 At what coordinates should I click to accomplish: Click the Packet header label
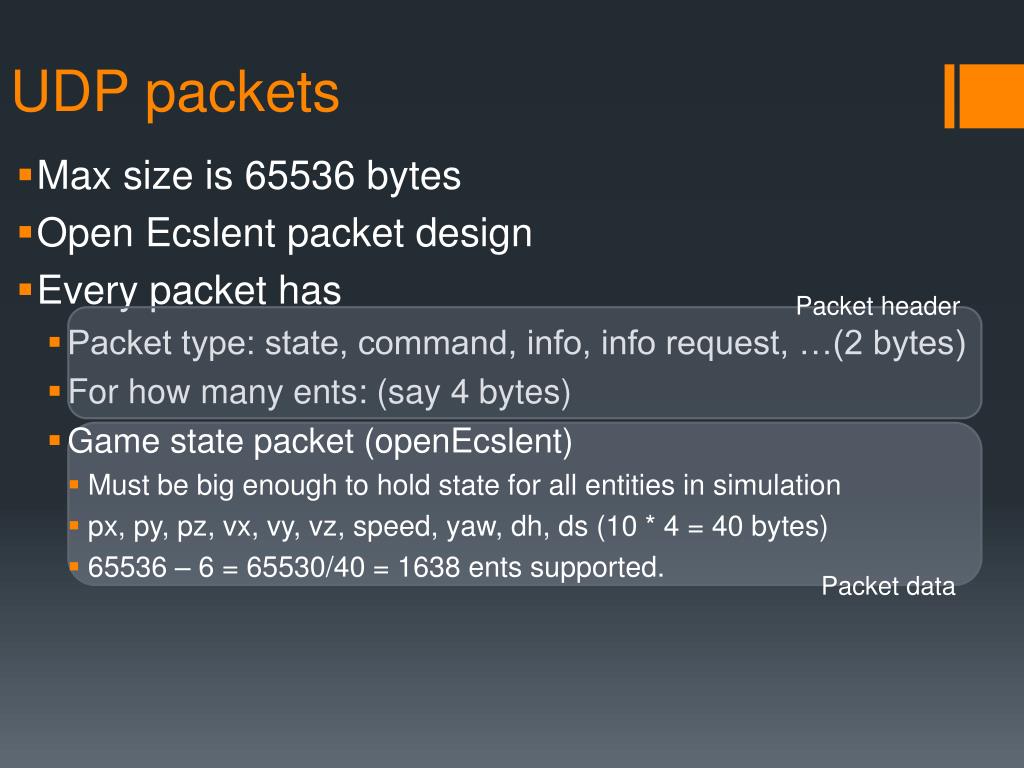pyautogui.click(x=878, y=306)
